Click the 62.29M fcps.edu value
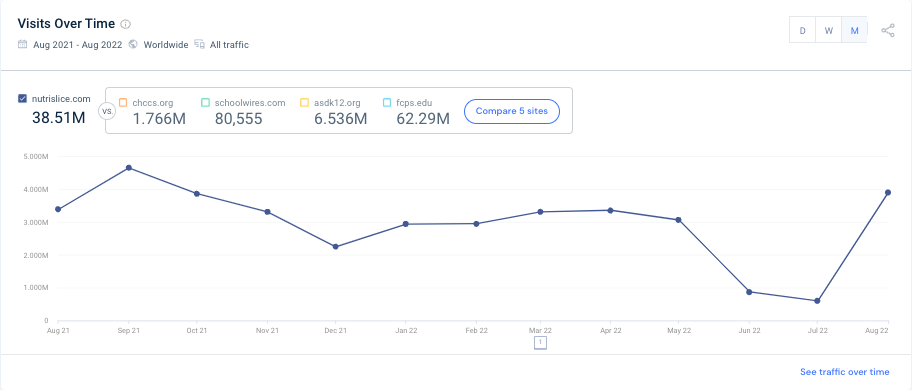The width and height of the screenshot is (912, 390). [x=423, y=119]
